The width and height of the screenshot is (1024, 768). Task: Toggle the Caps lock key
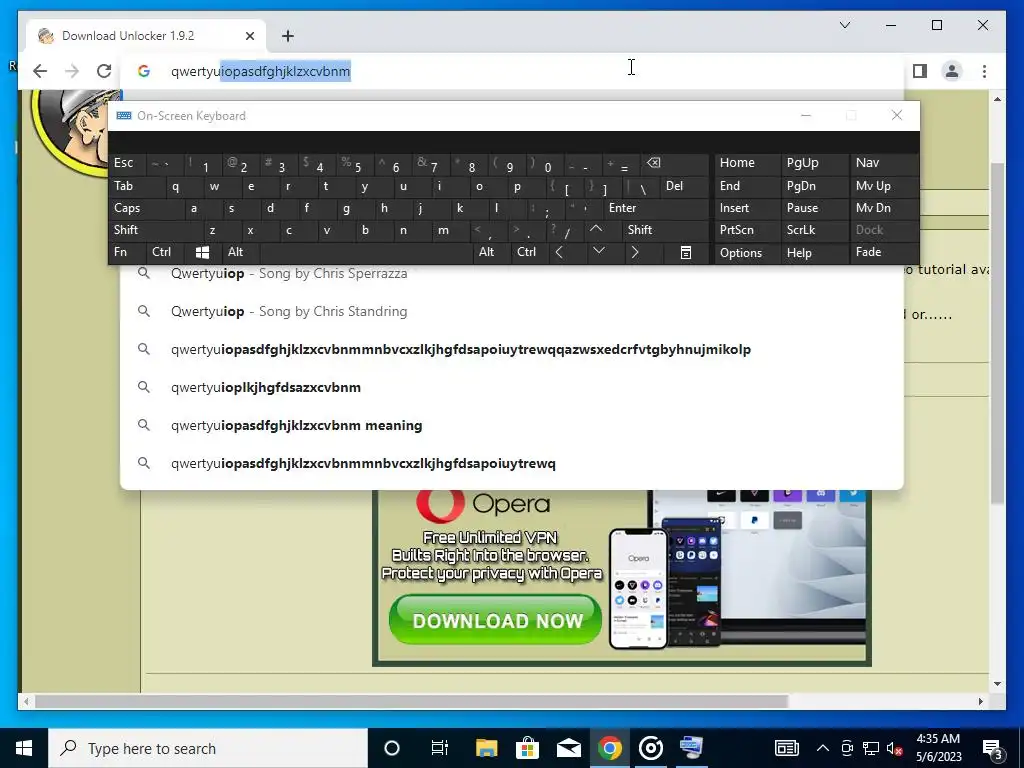click(146, 208)
